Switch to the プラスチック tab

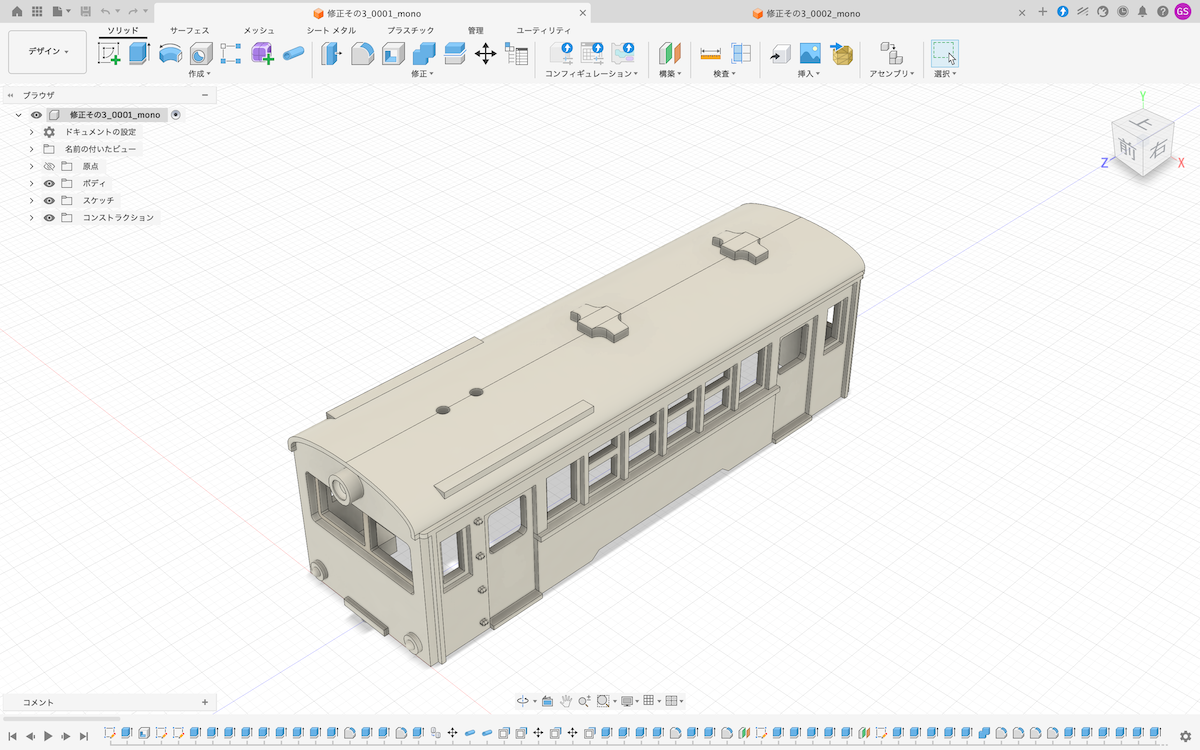[x=411, y=31]
